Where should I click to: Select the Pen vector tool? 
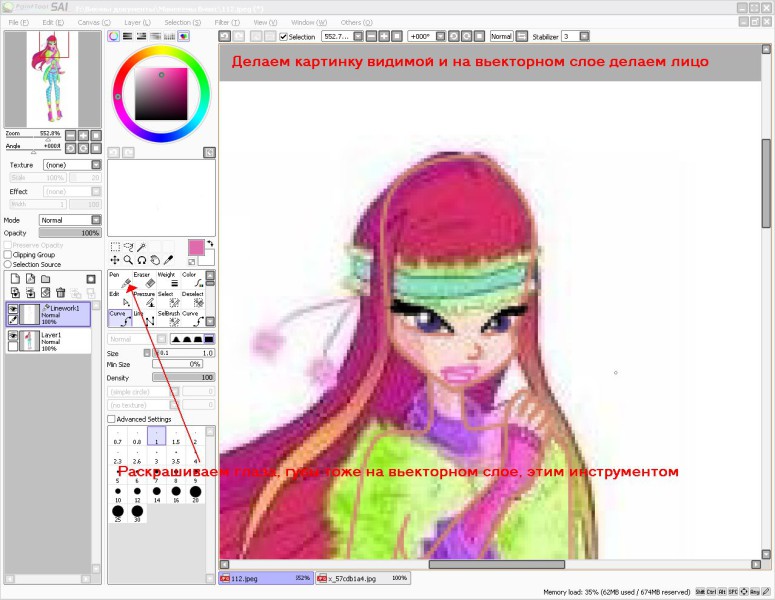tap(120, 279)
